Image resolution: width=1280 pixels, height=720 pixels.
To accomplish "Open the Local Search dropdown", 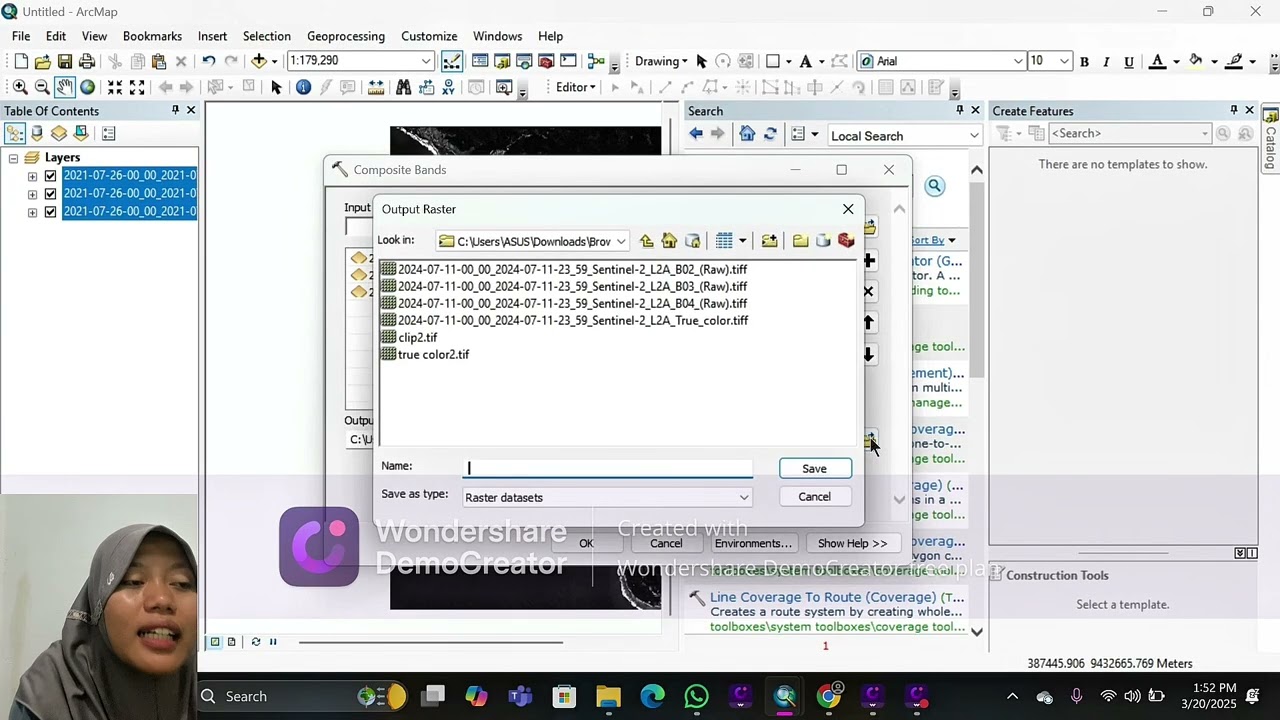I will pos(973,136).
